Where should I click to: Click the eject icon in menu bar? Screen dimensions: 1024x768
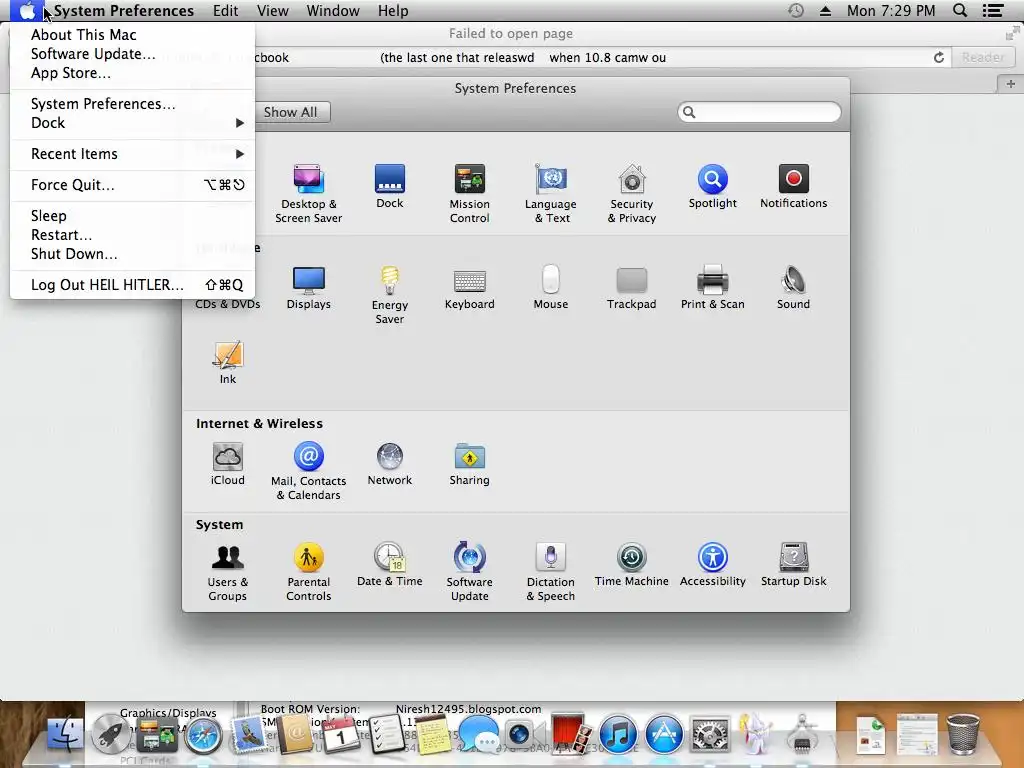click(825, 10)
